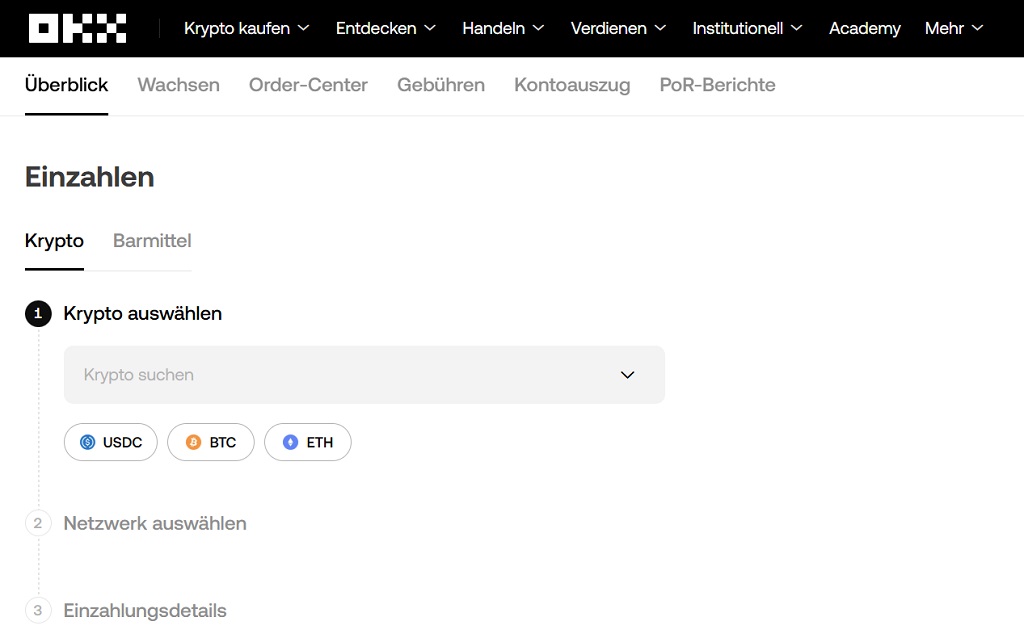The height and width of the screenshot is (640, 1024).
Task: Click into the Krypto suchen search field
Action: click(x=364, y=375)
